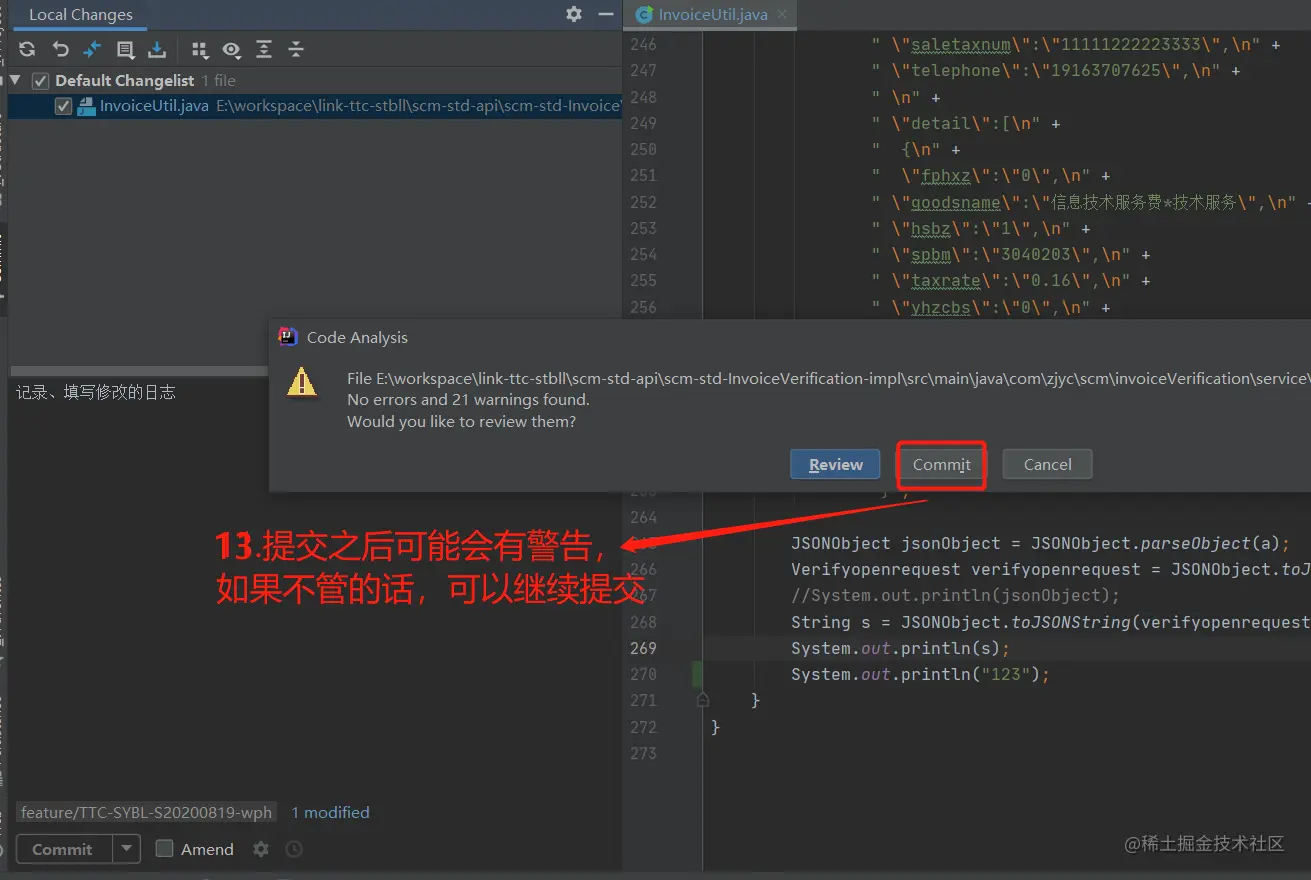Click the line containing parseObject(a)
Image resolution: width=1311 pixels, height=880 pixels.
(x=1040, y=543)
